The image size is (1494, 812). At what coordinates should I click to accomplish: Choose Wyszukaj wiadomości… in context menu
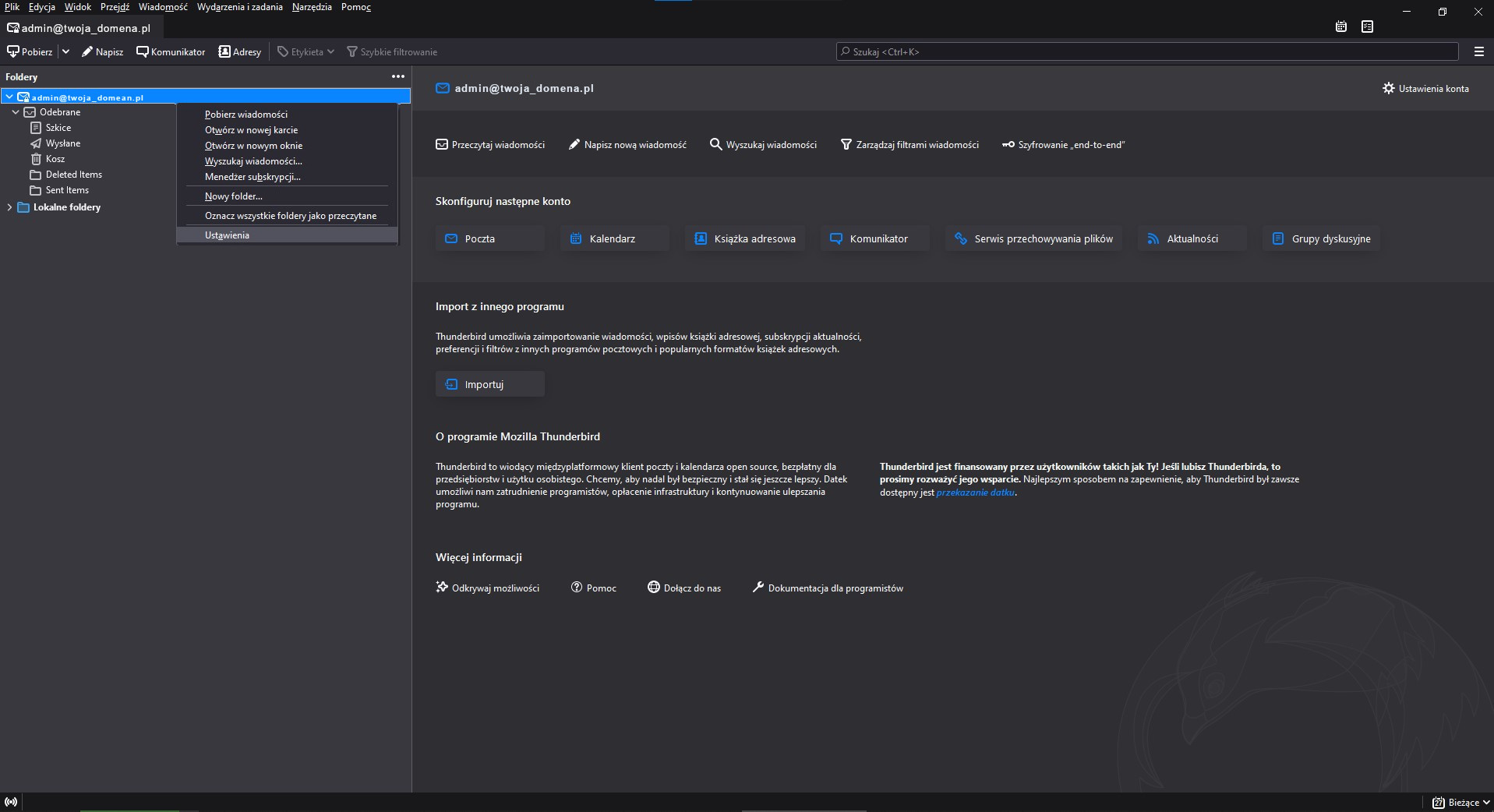tap(288, 161)
